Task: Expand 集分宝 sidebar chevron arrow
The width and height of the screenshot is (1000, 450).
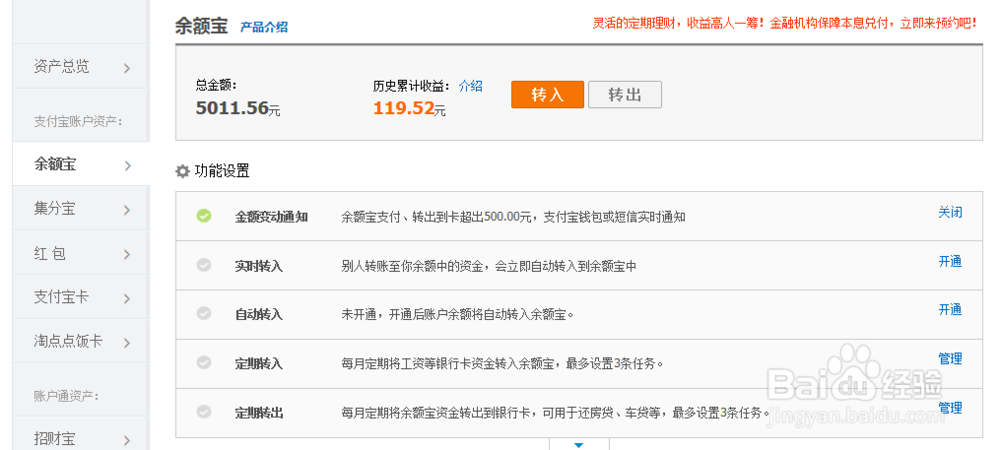Action: click(x=127, y=210)
